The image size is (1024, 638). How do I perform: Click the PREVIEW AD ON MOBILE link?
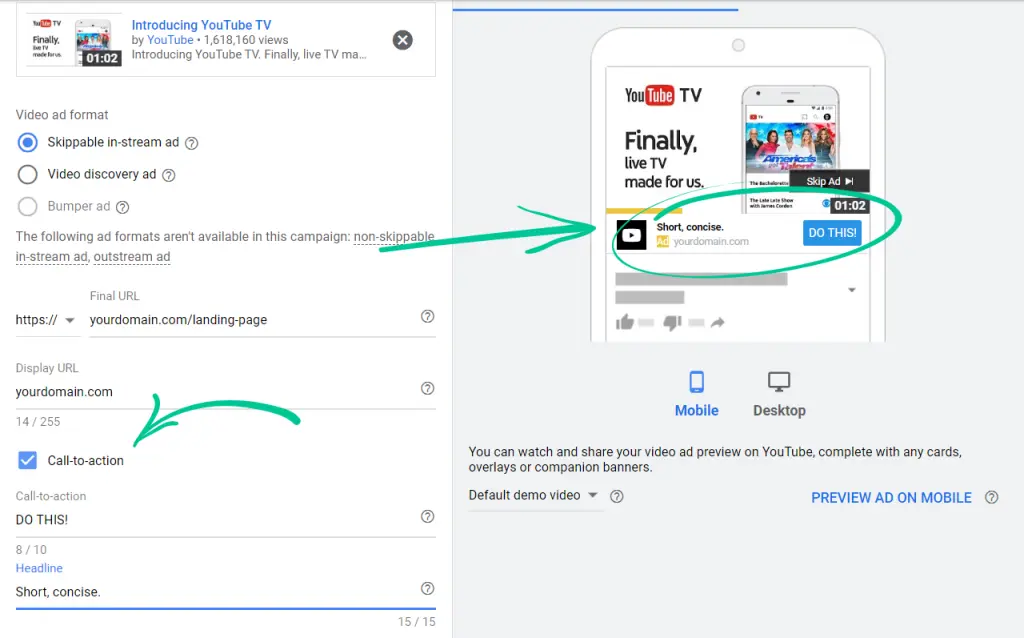coord(891,497)
